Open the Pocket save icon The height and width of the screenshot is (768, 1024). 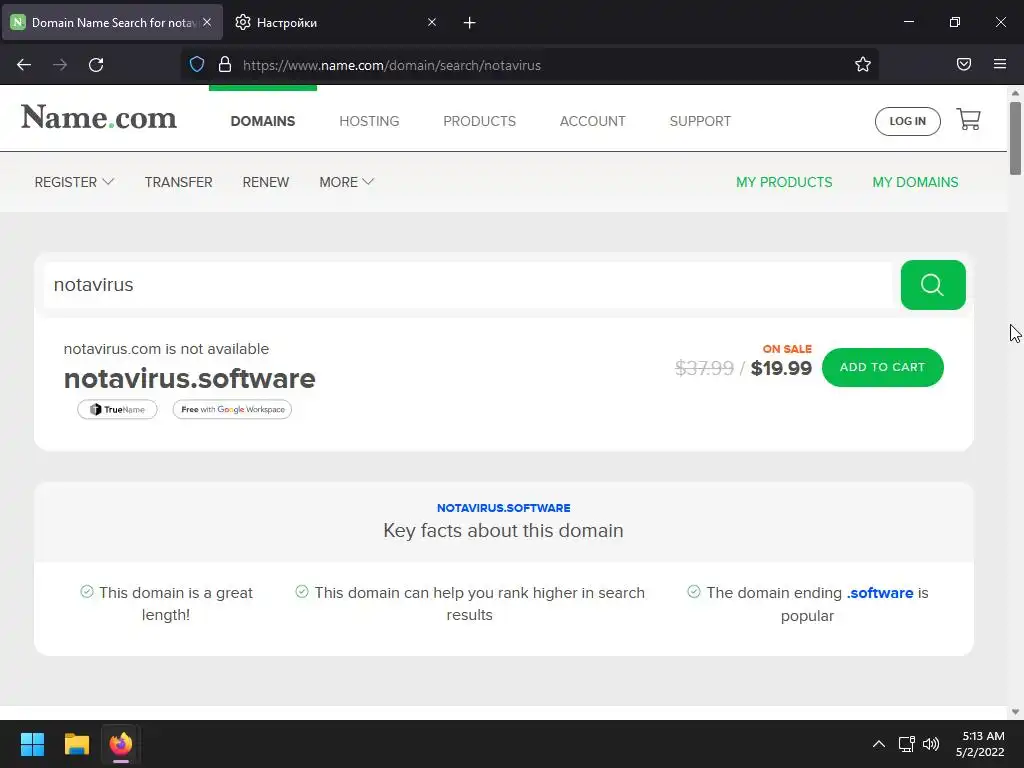point(964,64)
